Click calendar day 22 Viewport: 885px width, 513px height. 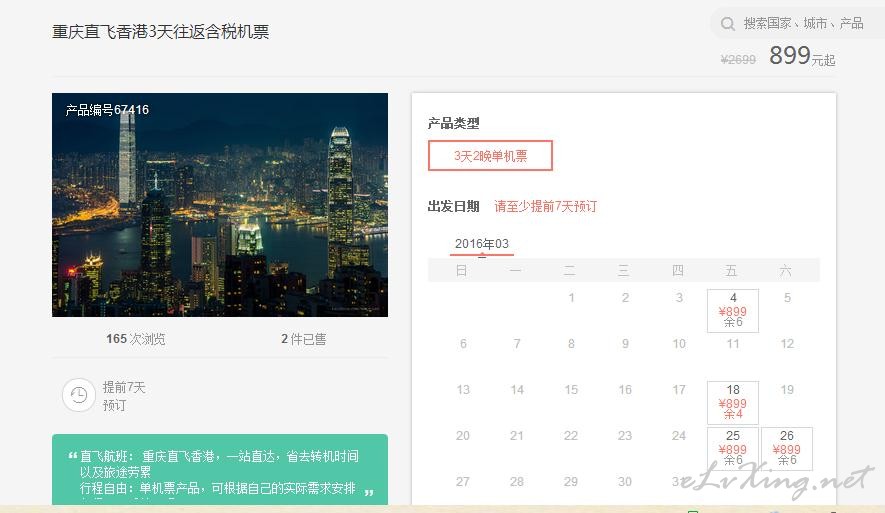pyautogui.click(x=571, y=436)
